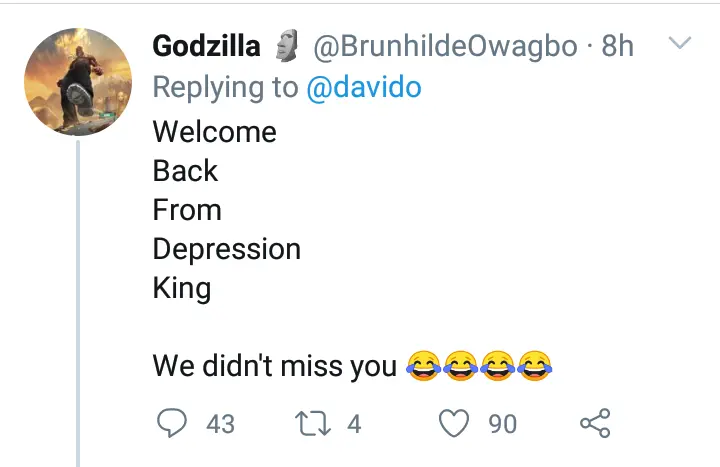The height and width of the screenshot is (467, 720).
Task: Click the "We didn't miss you" text
Action: [x=275, y=367]
